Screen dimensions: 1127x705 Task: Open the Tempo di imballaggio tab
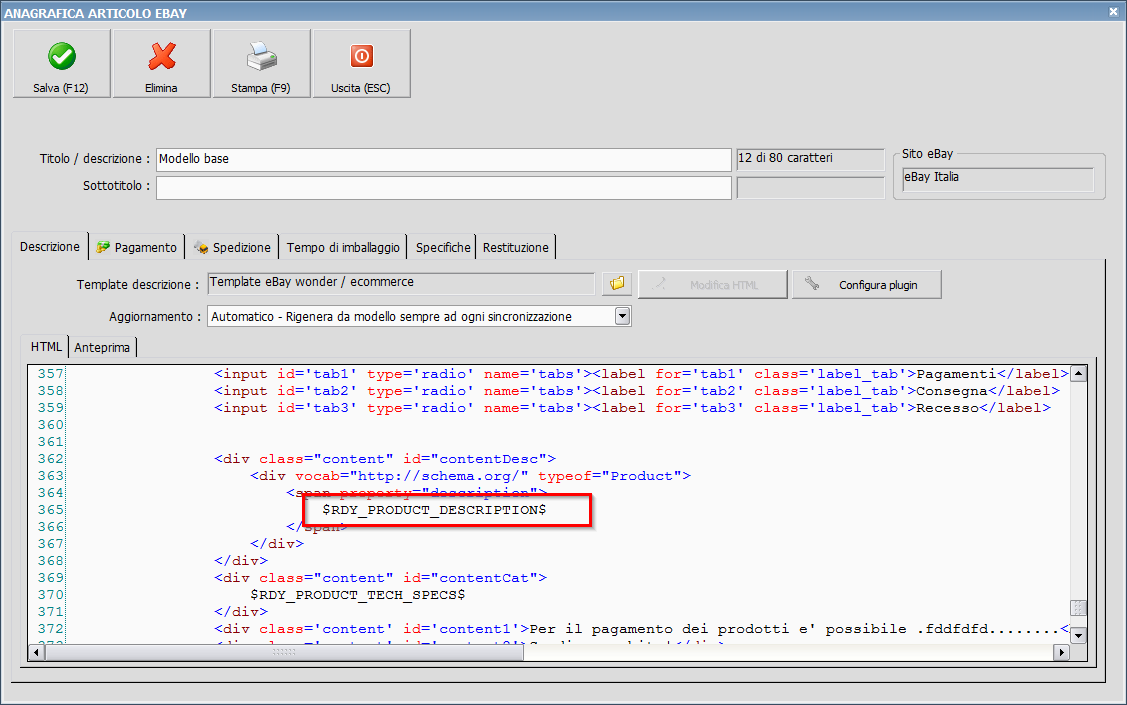[x=343, y=247]
